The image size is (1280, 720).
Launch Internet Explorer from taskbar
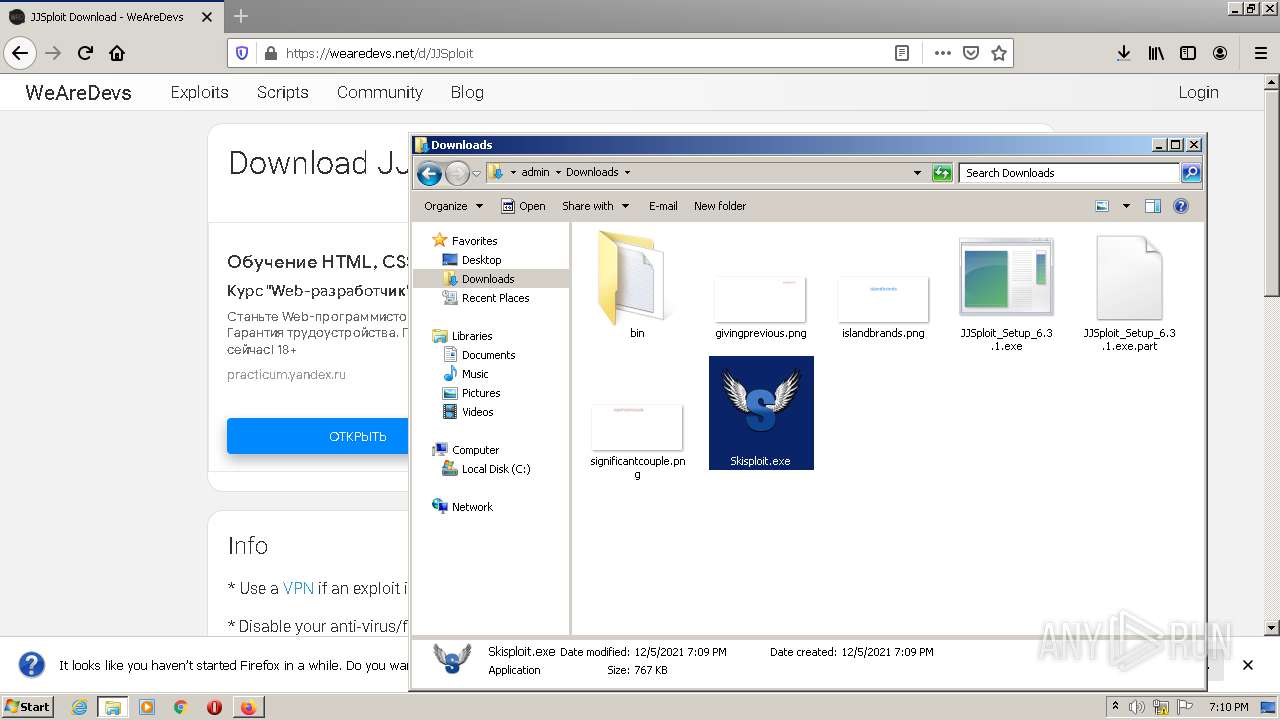coord(79,707)
